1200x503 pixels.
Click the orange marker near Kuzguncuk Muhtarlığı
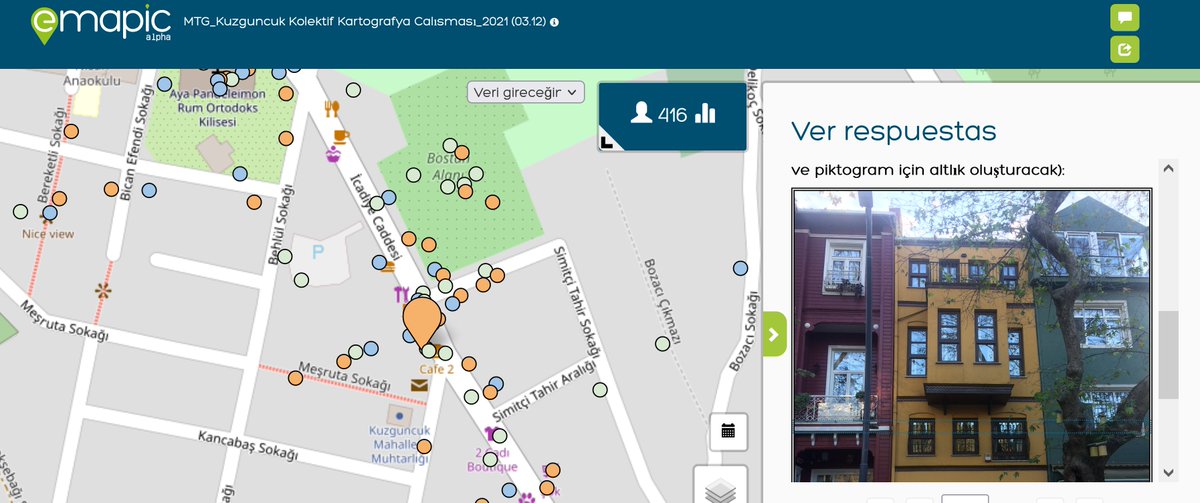[x=424, y=447]
